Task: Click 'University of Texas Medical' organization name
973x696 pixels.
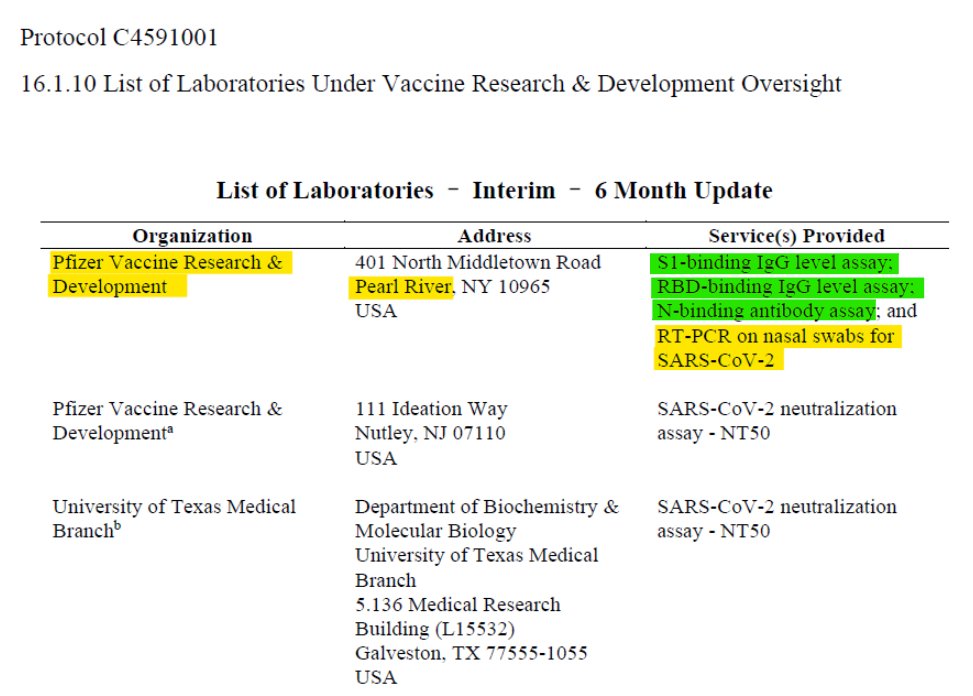Action: 174,507
